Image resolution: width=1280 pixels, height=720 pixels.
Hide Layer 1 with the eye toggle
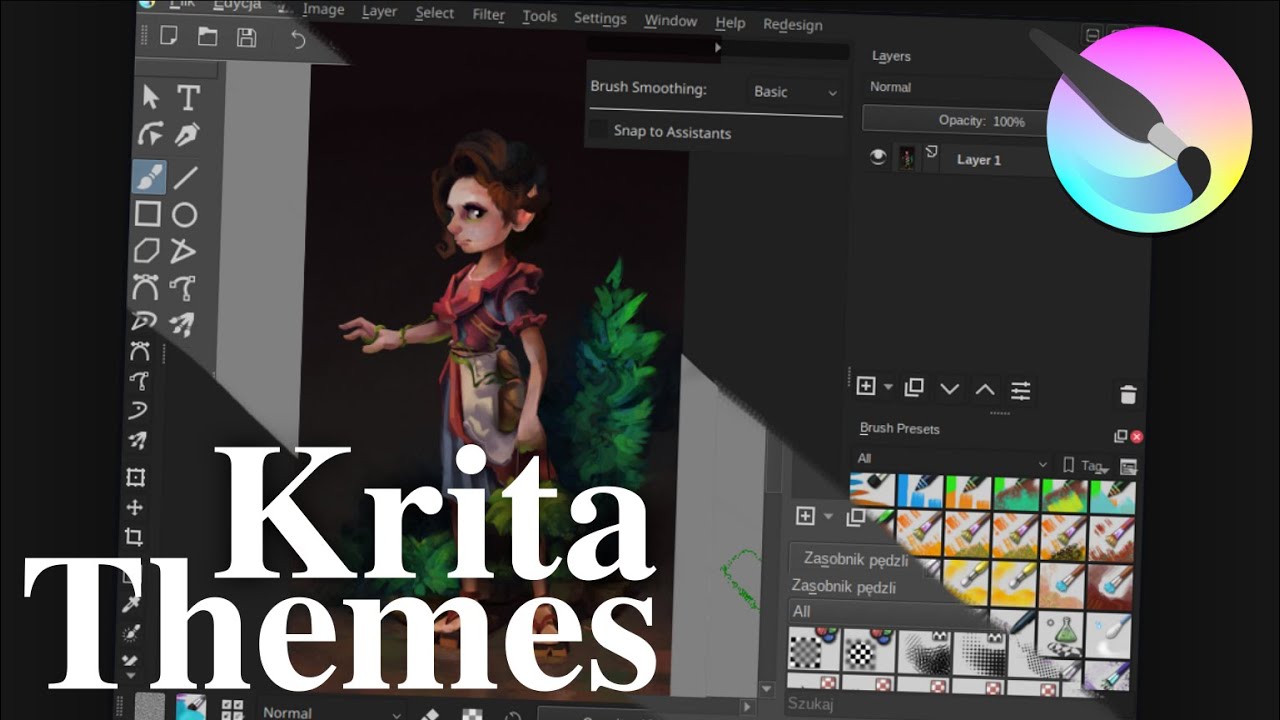click(x=878, y=157)
